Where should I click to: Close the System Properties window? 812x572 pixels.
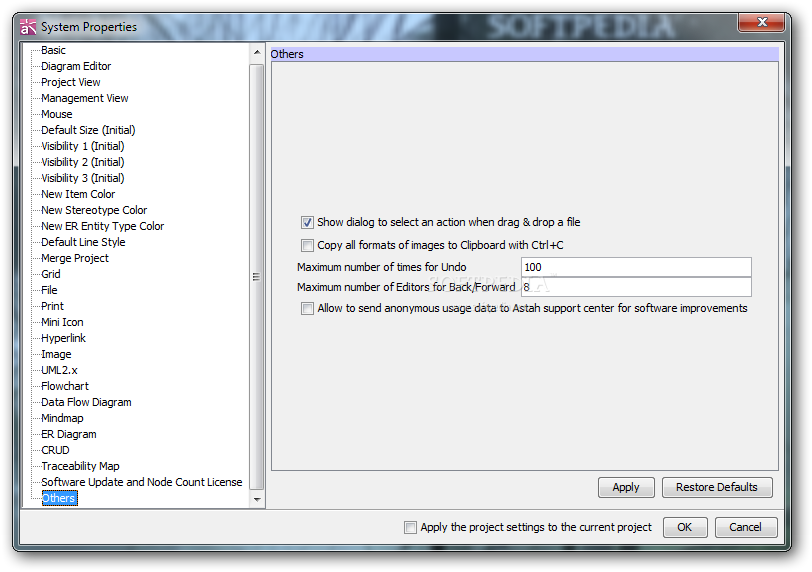[762, 22]
